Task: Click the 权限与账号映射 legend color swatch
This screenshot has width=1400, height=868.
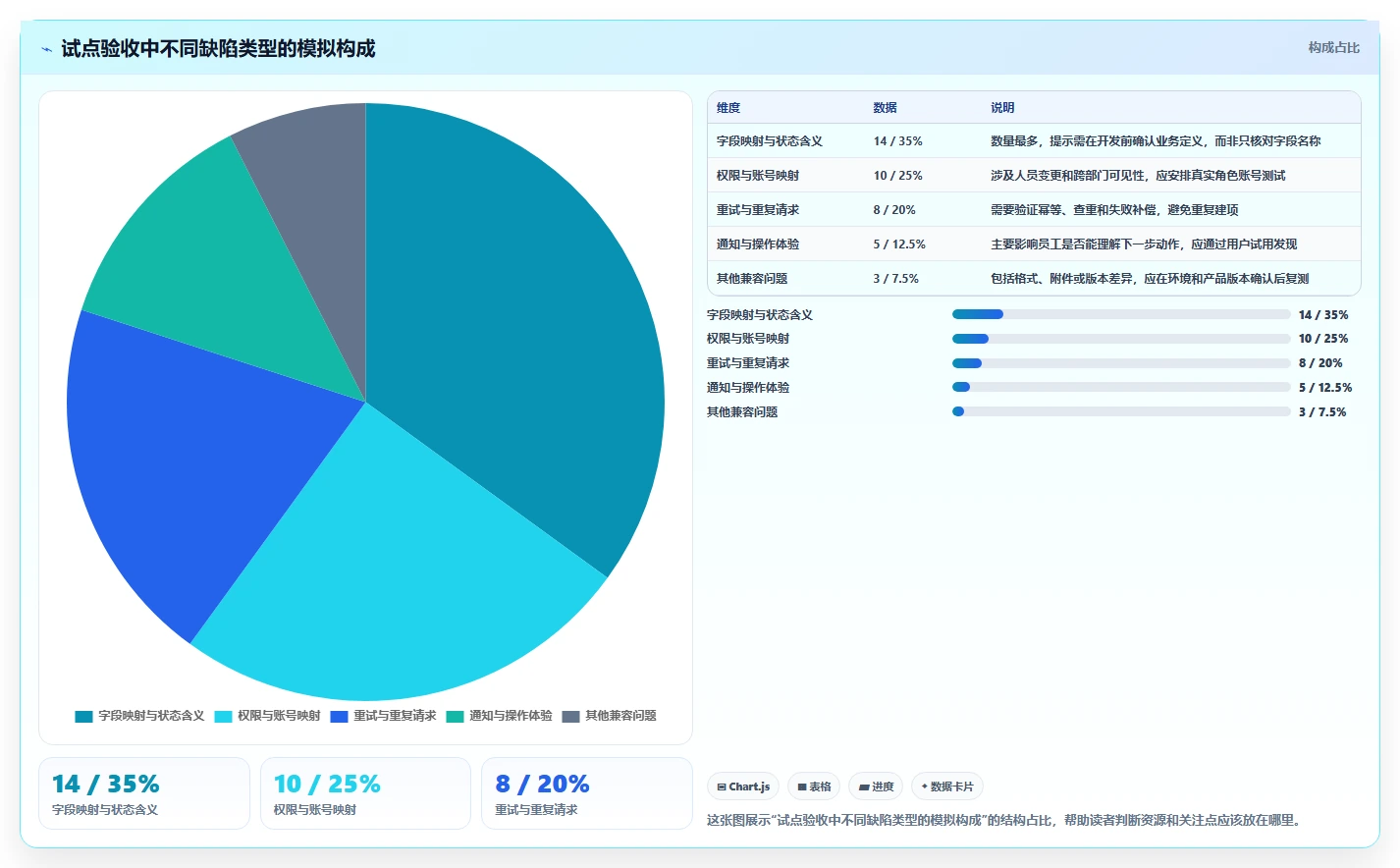Action: click(223, 716)
